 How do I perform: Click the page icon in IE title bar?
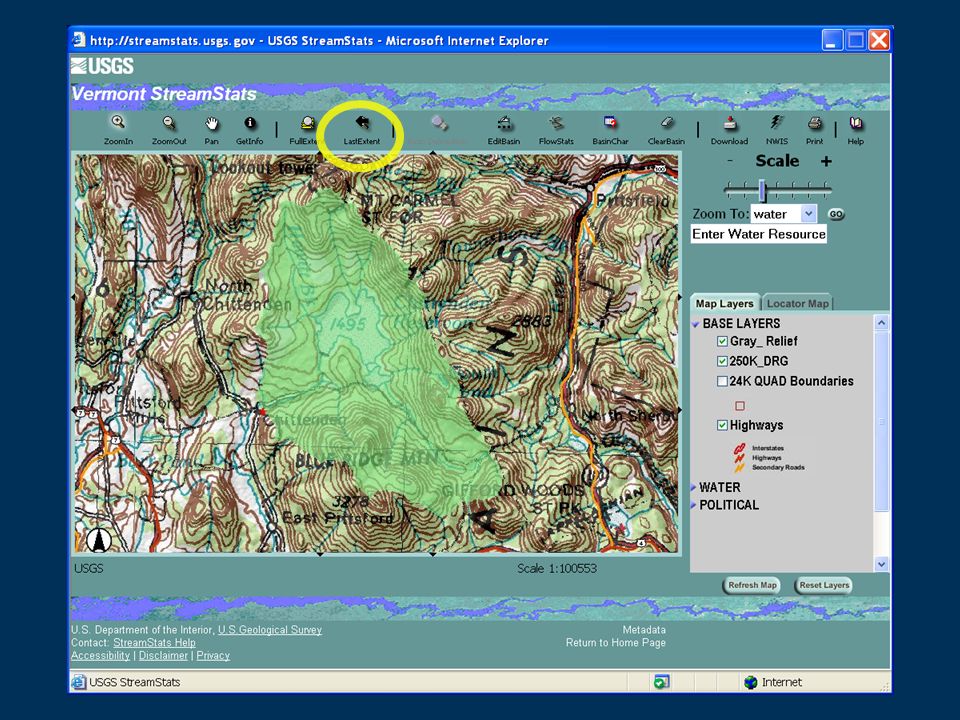(x=78, y=40)
